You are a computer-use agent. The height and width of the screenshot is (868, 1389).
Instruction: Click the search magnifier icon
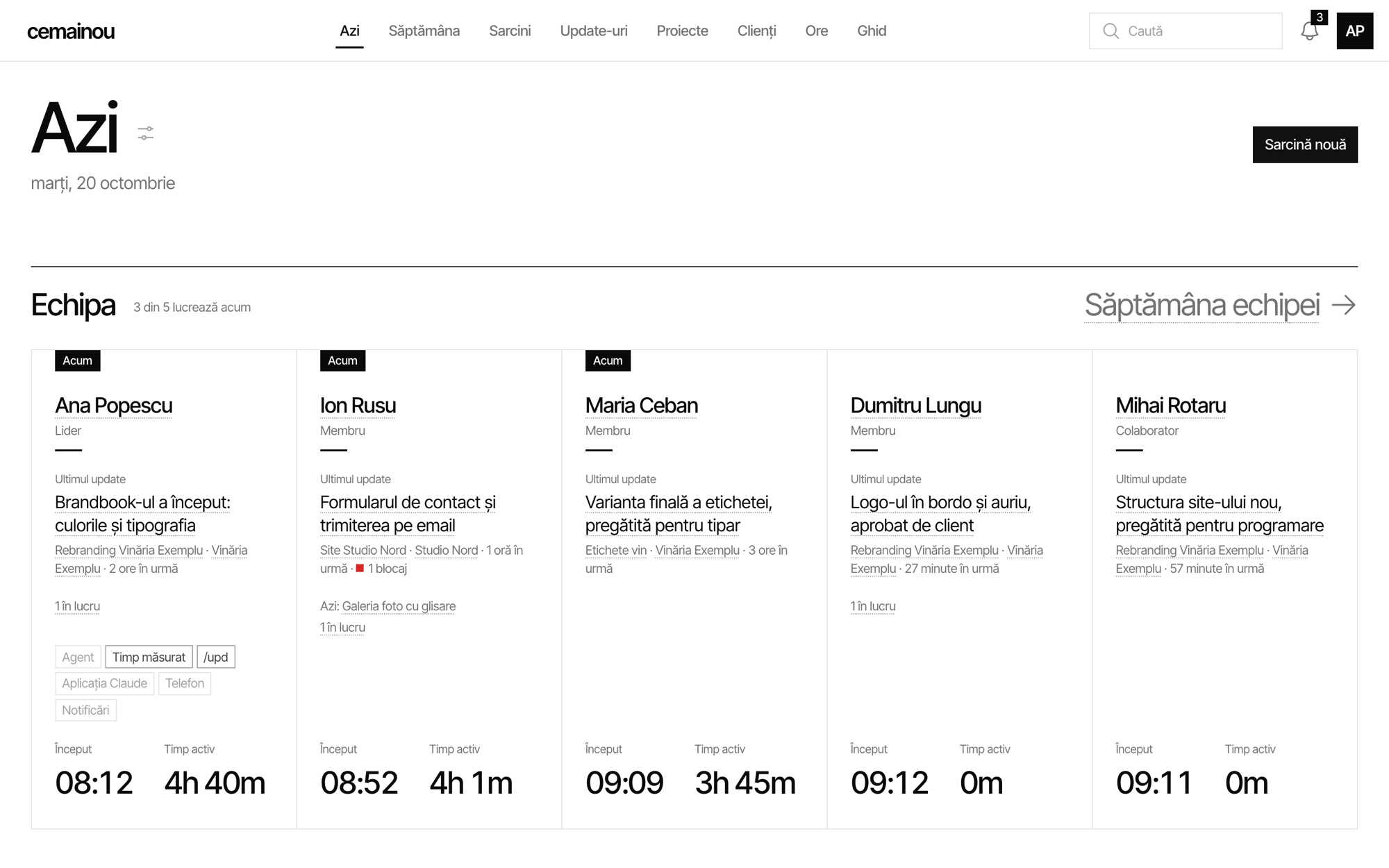1111,31
